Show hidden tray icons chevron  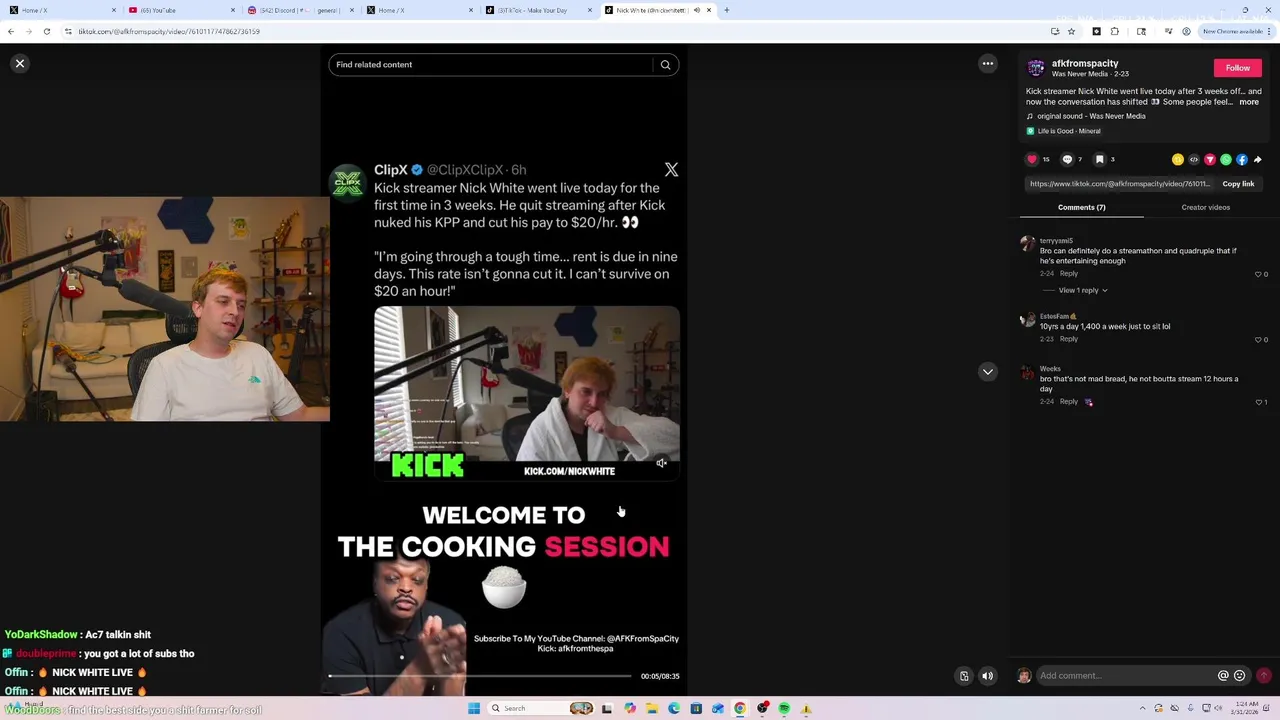point(1142,708)
